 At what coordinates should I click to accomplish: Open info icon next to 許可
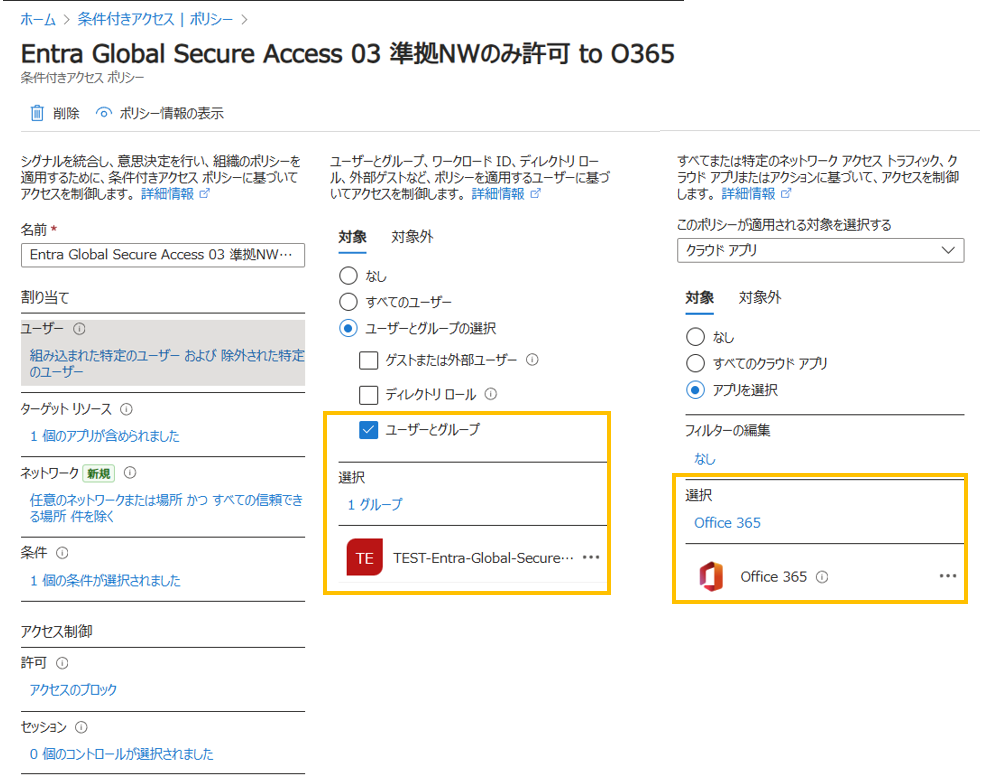62,663
